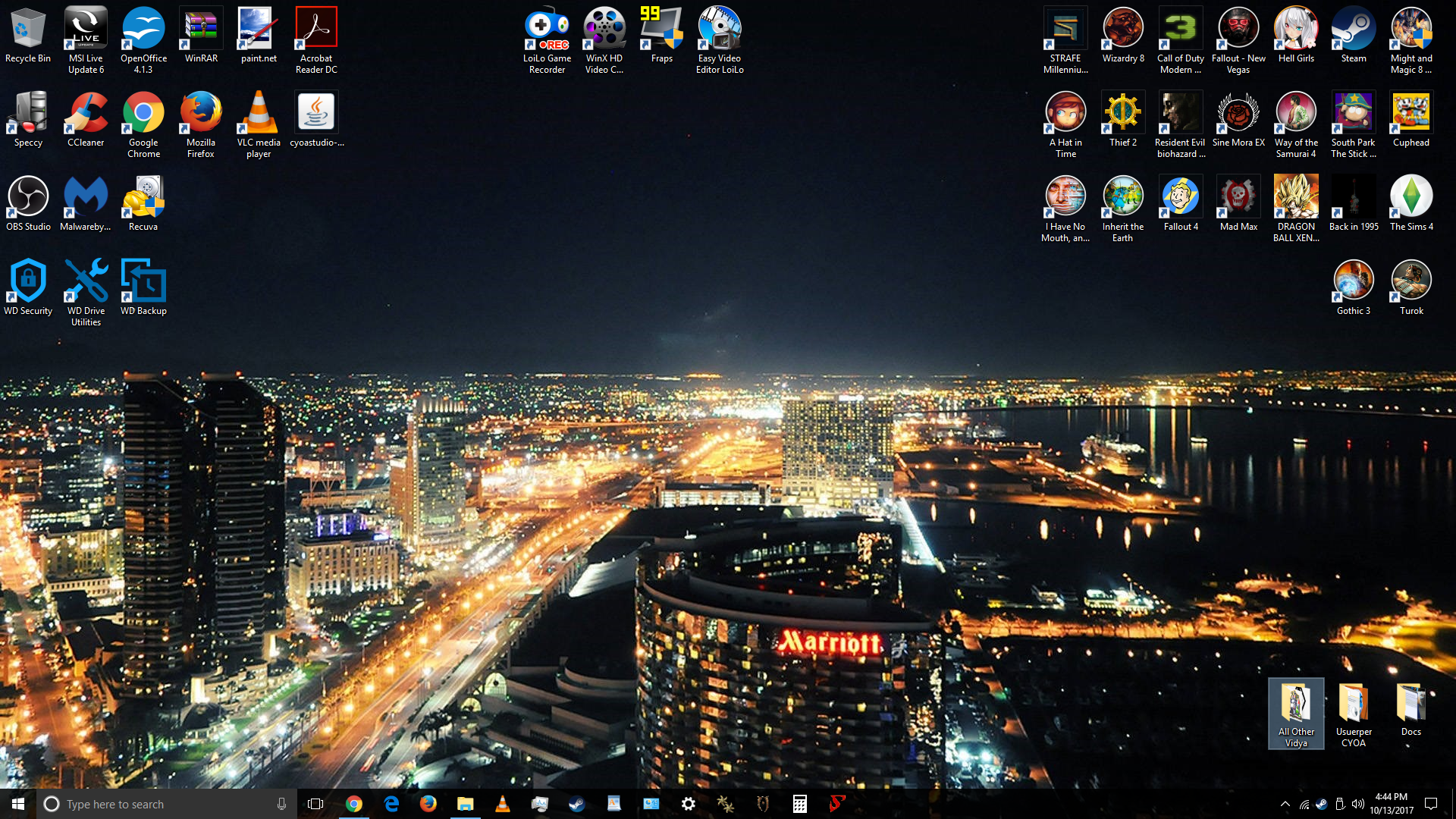Open File Explorer from the taskbar
1456x819 pixels.
tap(466, 804)
